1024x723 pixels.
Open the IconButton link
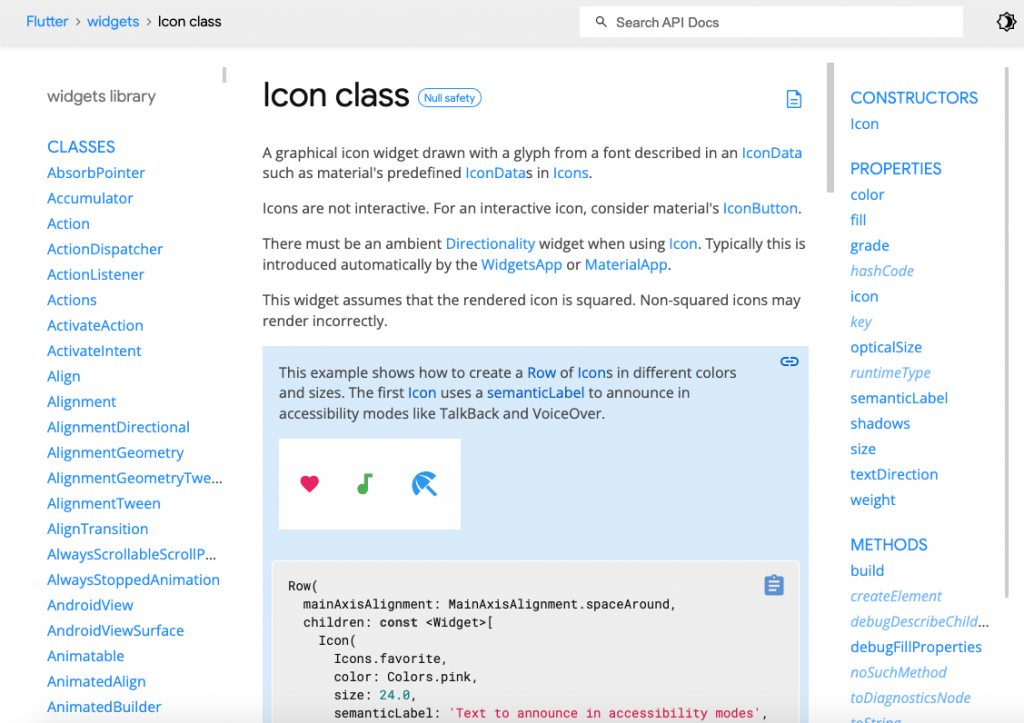(760, 208)
